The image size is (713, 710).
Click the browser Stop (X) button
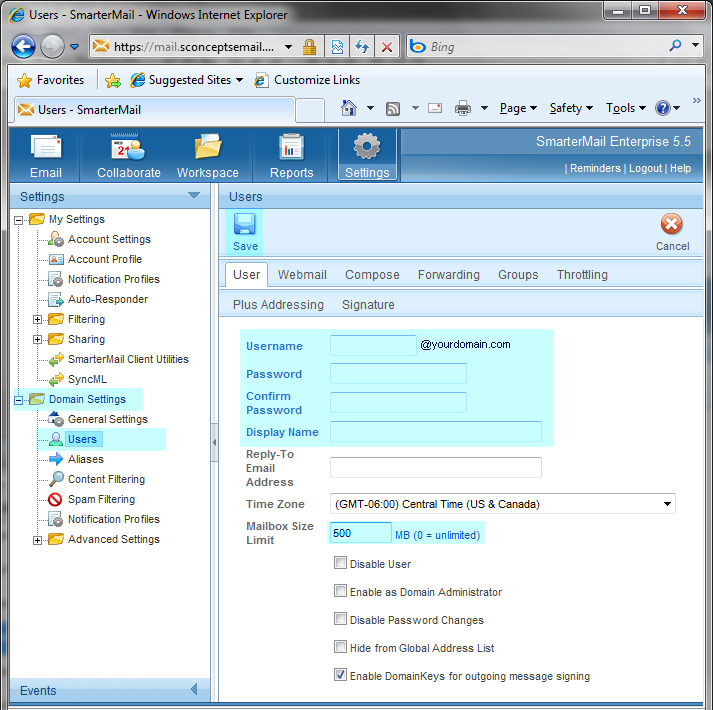(386, 47)
